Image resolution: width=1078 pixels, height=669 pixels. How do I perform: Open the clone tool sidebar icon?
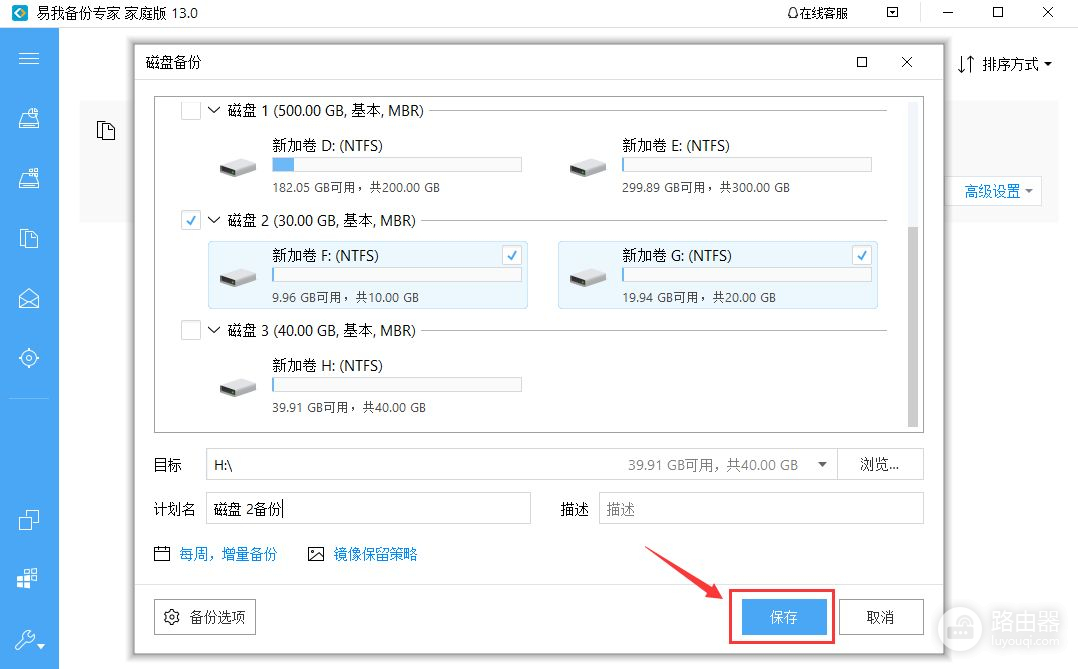tap(29, 520)
